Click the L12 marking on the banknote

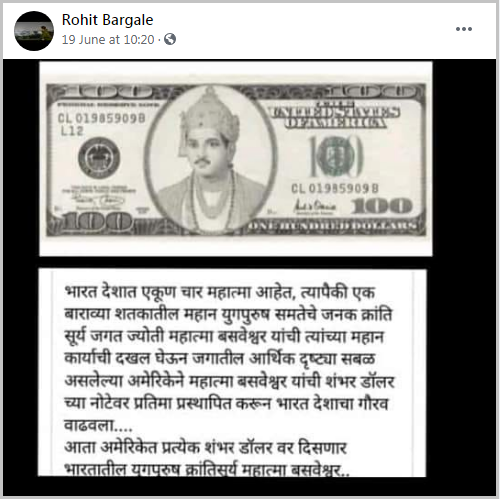pyautogui.click(x=72, y=131)
